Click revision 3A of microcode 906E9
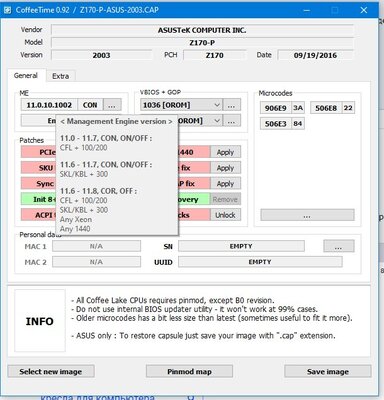384x400 pixels. coord(298,108)
